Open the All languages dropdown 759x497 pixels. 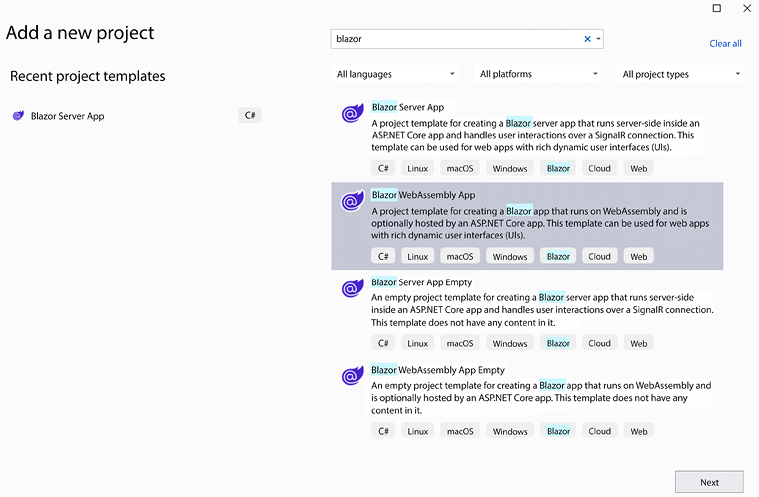pos(395,74)
